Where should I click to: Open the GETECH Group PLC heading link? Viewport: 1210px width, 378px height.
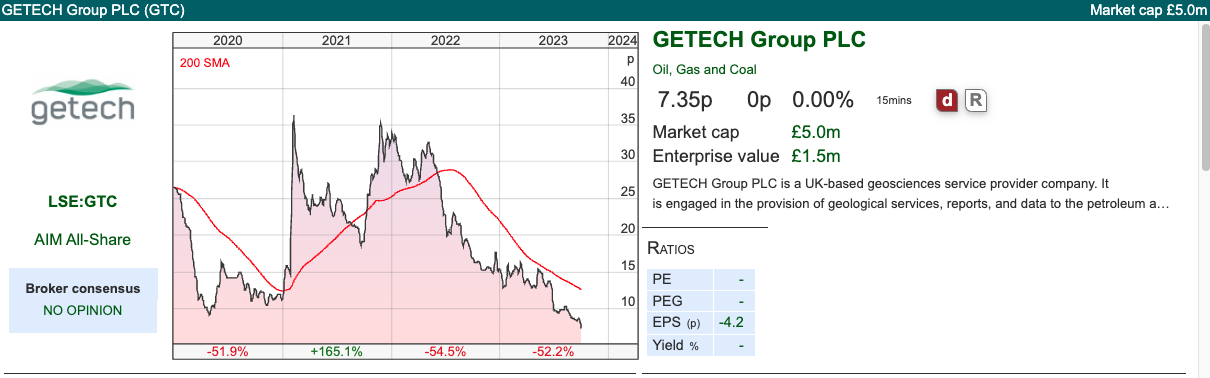758,40
